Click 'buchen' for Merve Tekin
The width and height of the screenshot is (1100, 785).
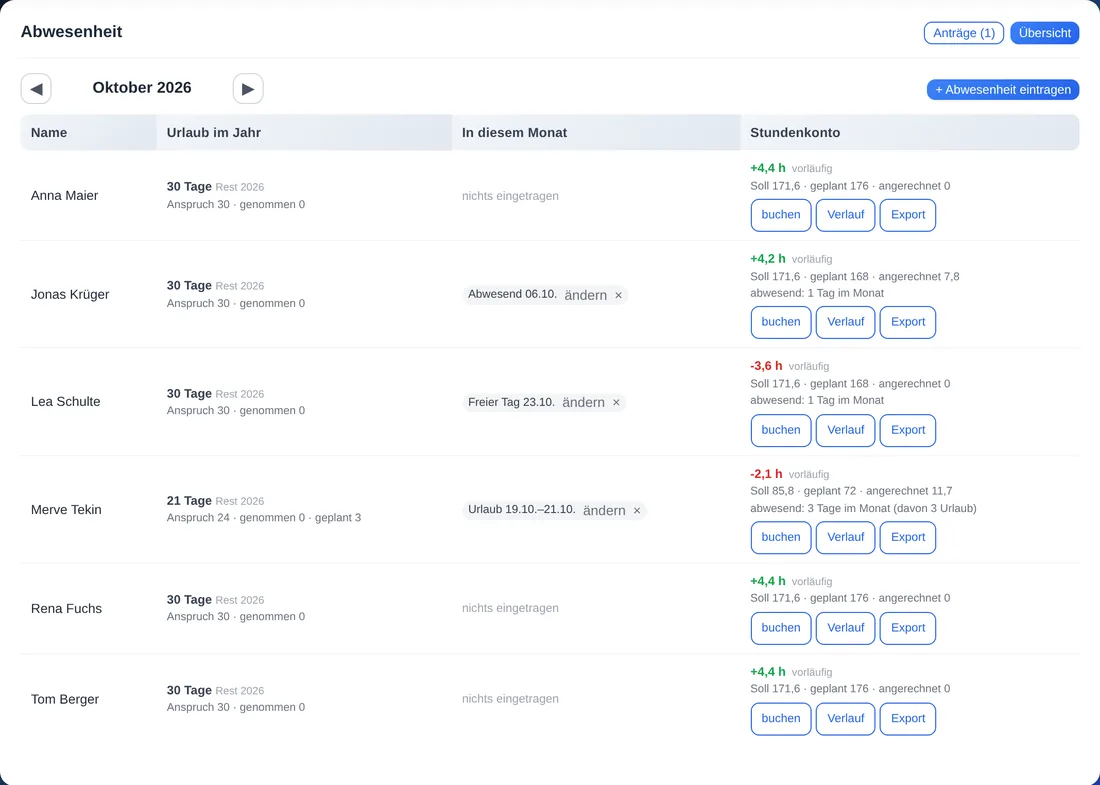click(781, 537)
